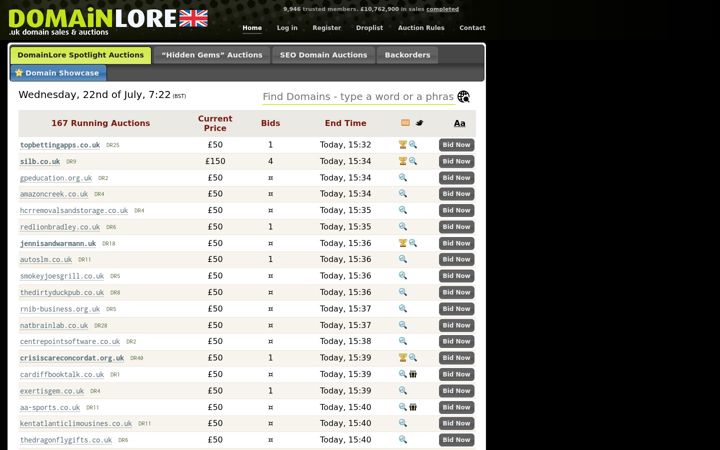
Task: Open the DomainLore Spotlight Auctions tab
Action: click(x=81, y=55)
